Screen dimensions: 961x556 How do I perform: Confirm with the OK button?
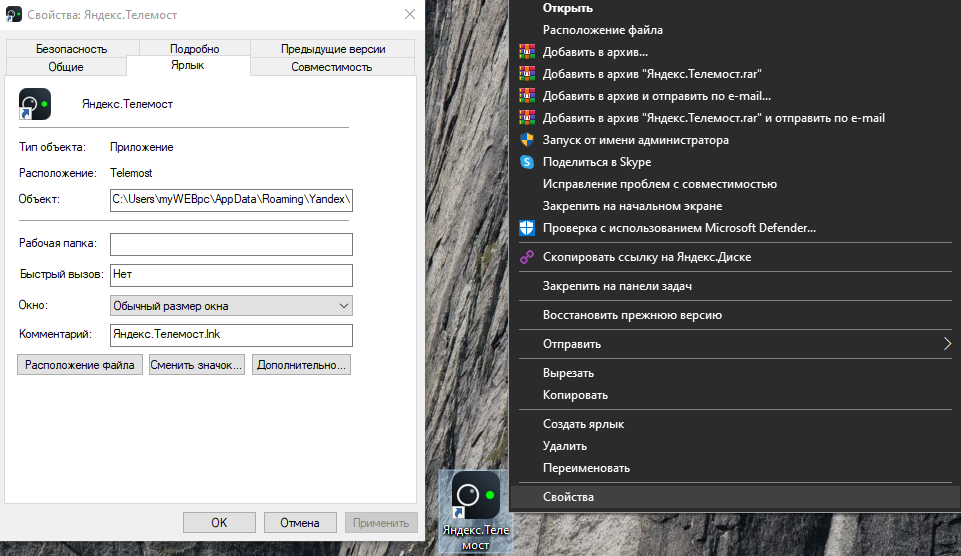[219, 523]
